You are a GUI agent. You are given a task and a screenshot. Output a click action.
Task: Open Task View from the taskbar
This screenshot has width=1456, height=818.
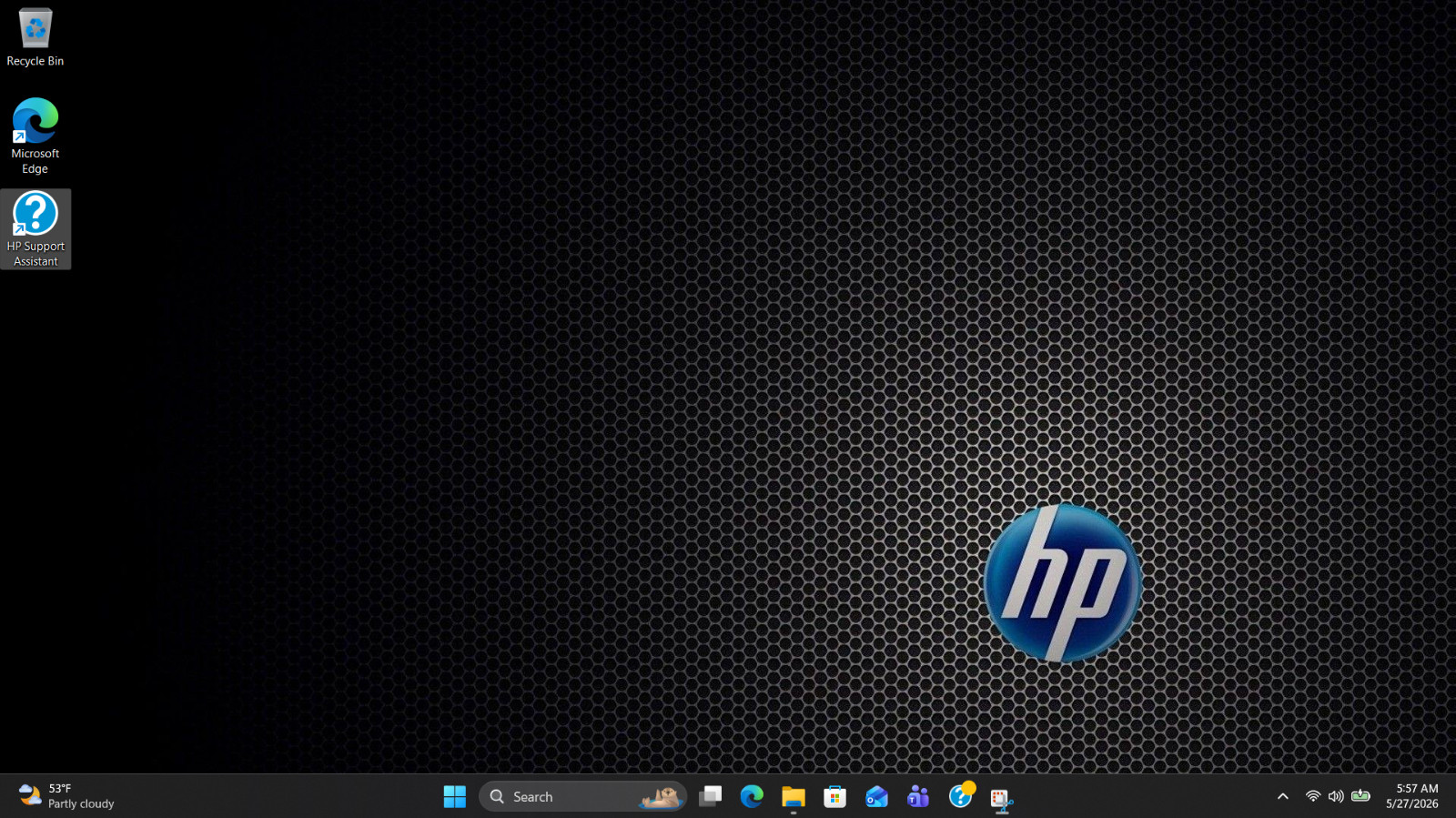(711, 796)
